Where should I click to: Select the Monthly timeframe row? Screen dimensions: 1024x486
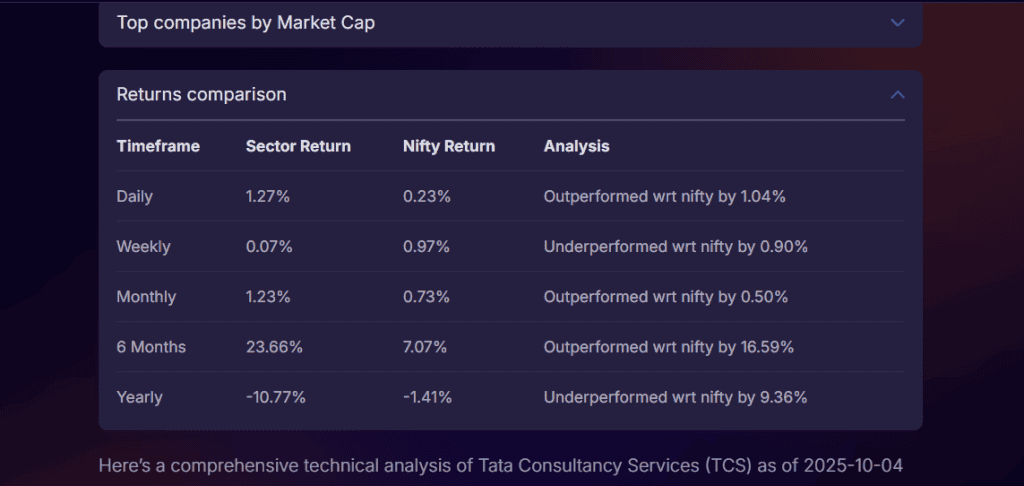[146, 297]
